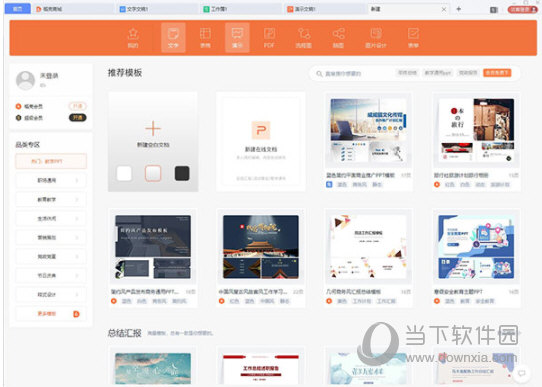Click the gray user avatar icon
Screen dimensions: 542x387
26,81
